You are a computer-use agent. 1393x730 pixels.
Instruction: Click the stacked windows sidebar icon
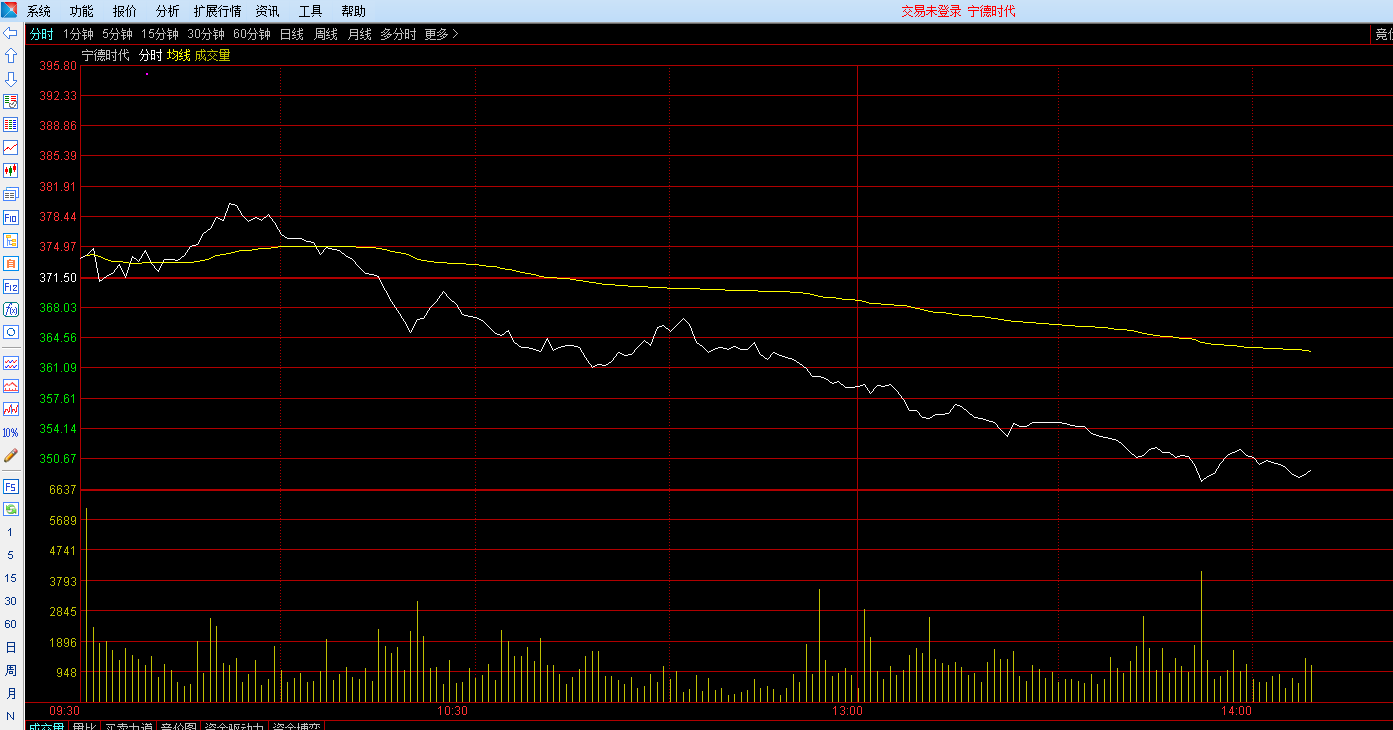click(11, 194)
